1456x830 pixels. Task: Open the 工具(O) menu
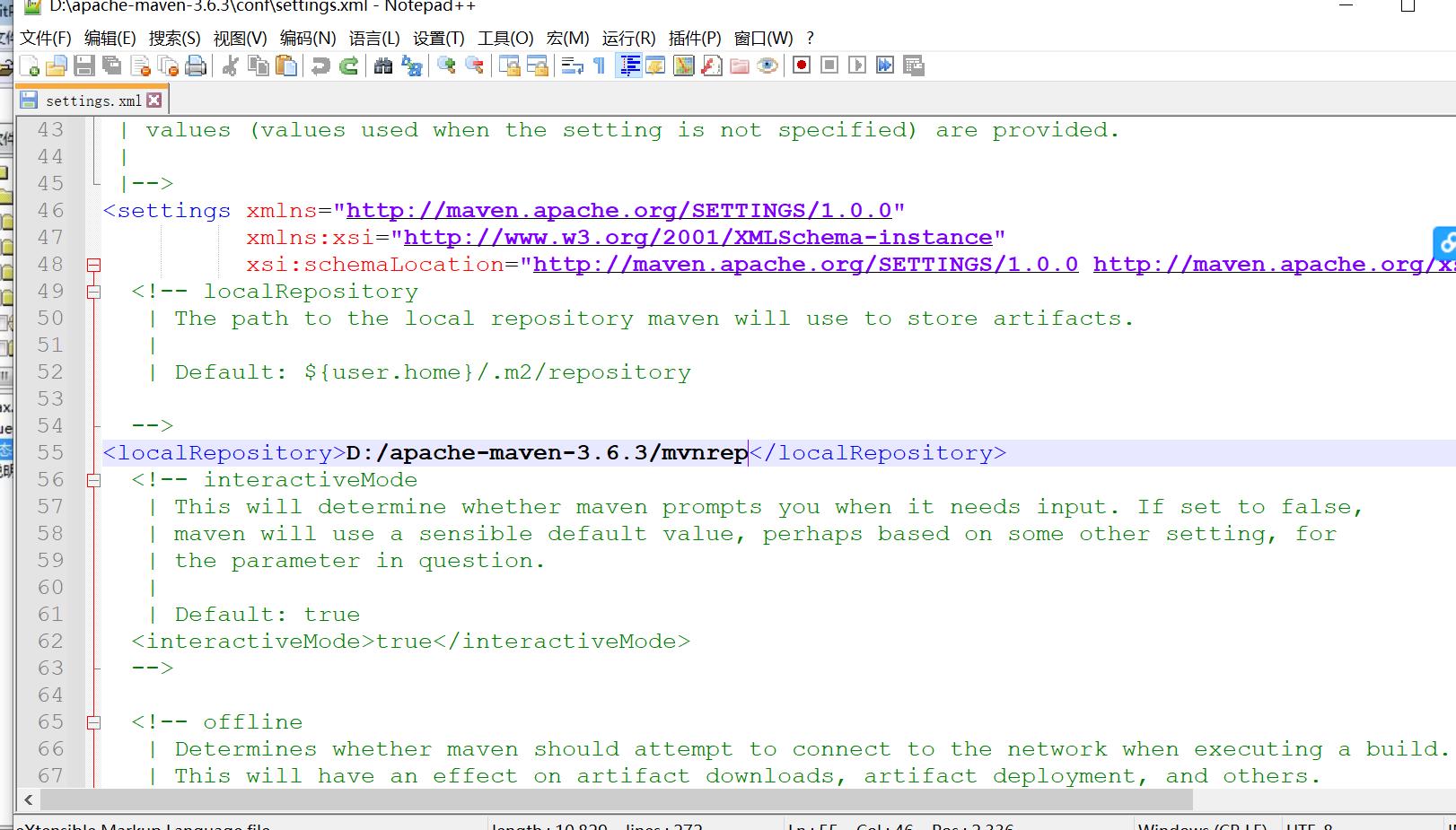(x=505, y=38)
